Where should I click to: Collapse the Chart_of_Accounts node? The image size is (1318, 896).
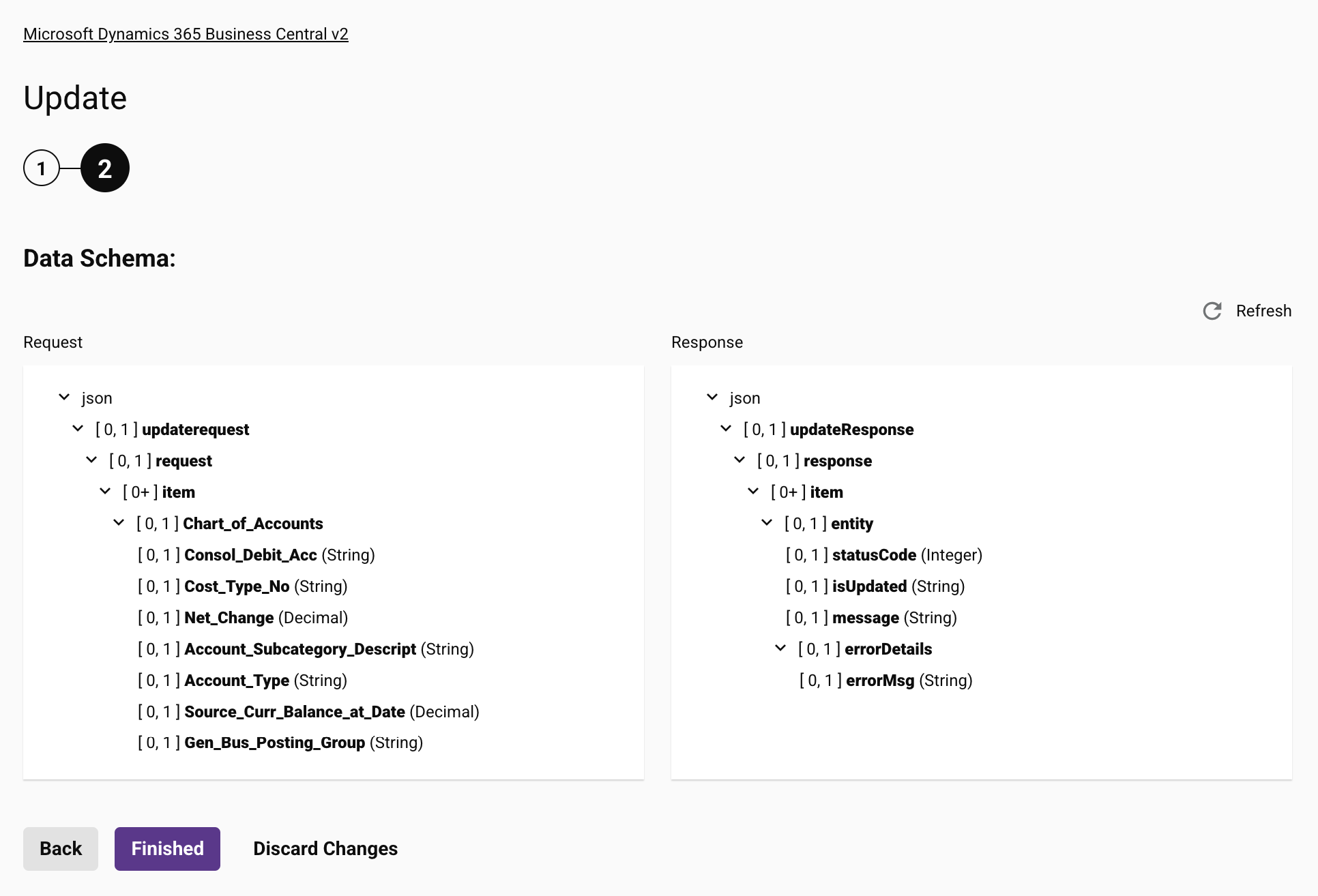tap(119, 522)
